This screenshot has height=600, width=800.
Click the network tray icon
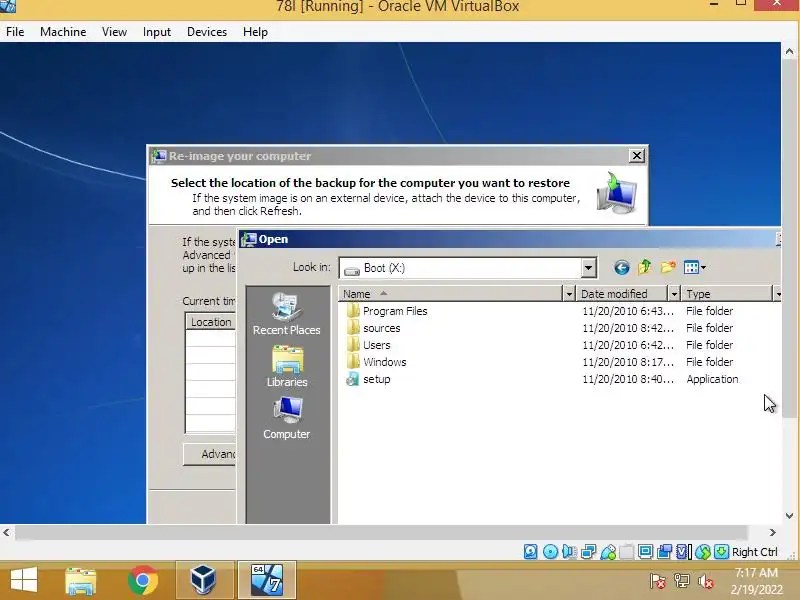[682, 581]
